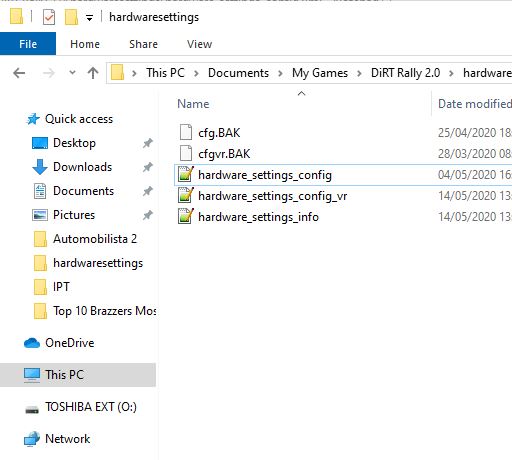This screenshot has height=460, width=512.
Task: Click the cfgvr.BAK file icon
Action: [186, 153]
